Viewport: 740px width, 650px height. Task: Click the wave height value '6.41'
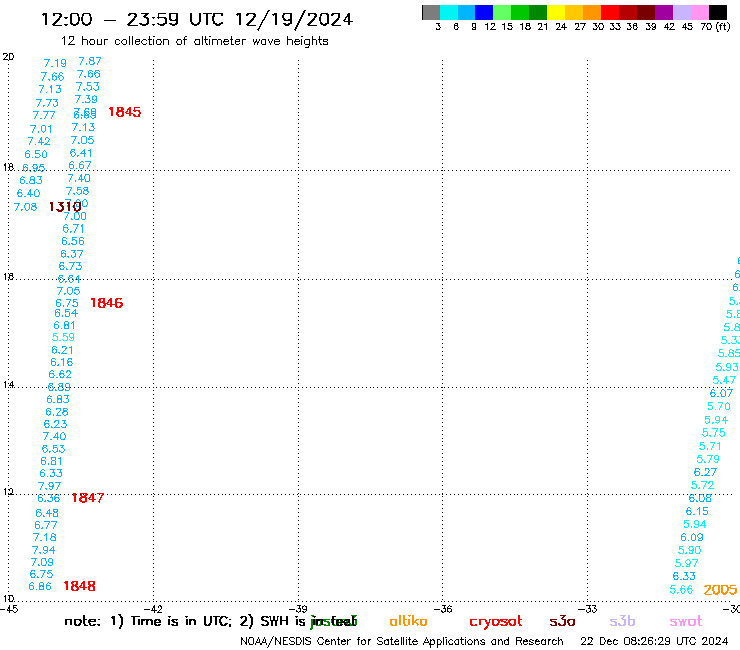pos(81,153)
